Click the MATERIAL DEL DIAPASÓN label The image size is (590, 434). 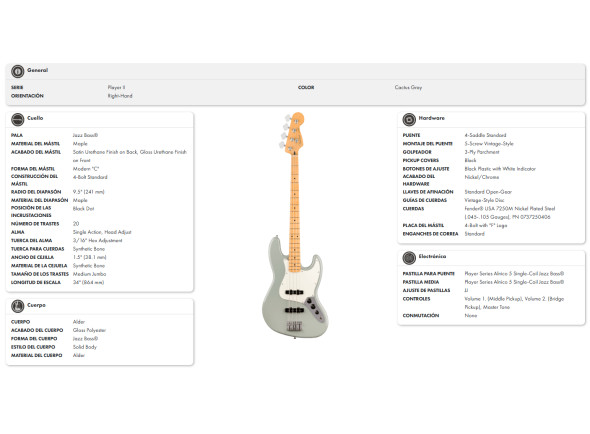[x=40, y=200]
